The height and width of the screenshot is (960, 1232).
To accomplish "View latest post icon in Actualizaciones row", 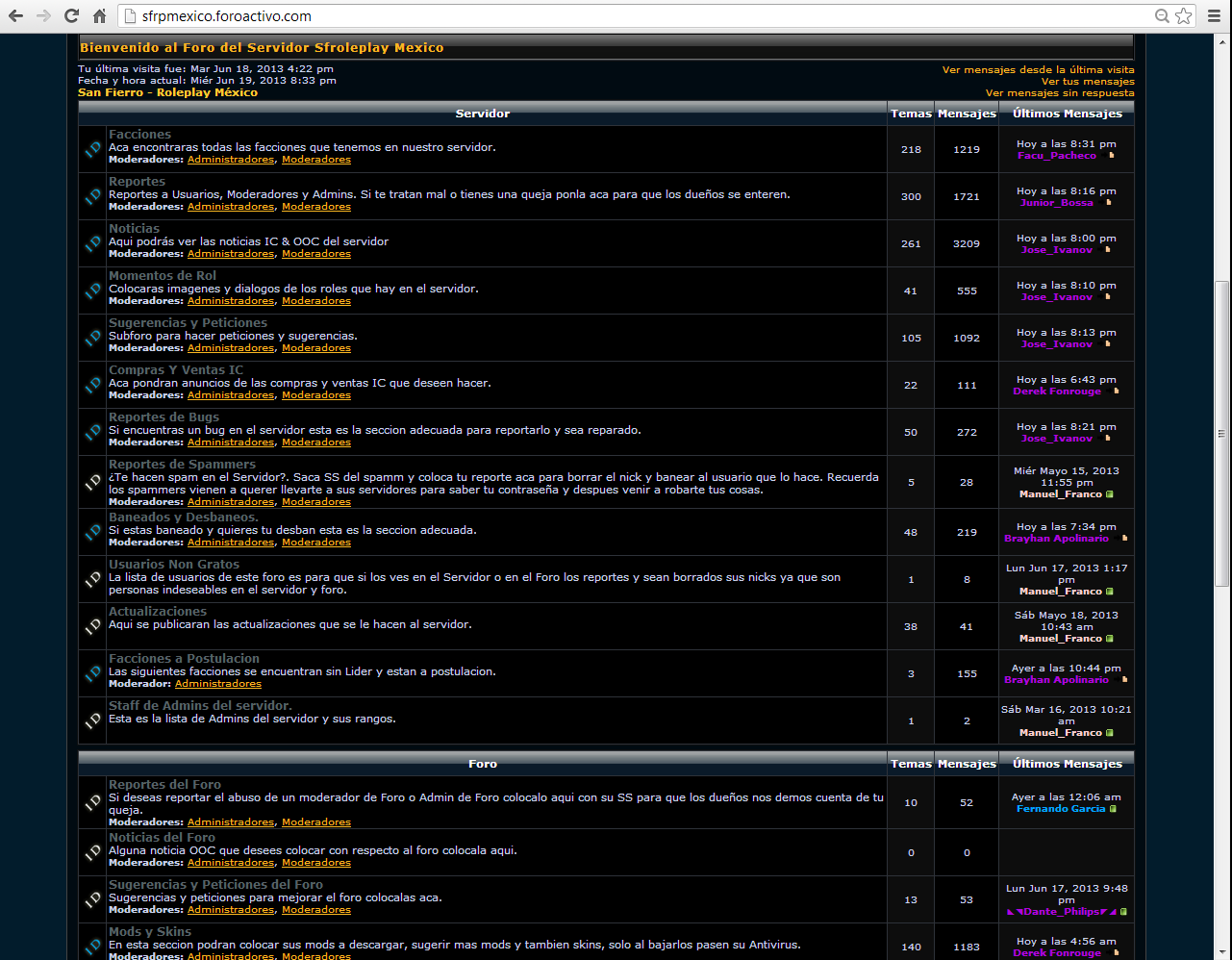I will pyautogui.click(x=1110, y=639).
